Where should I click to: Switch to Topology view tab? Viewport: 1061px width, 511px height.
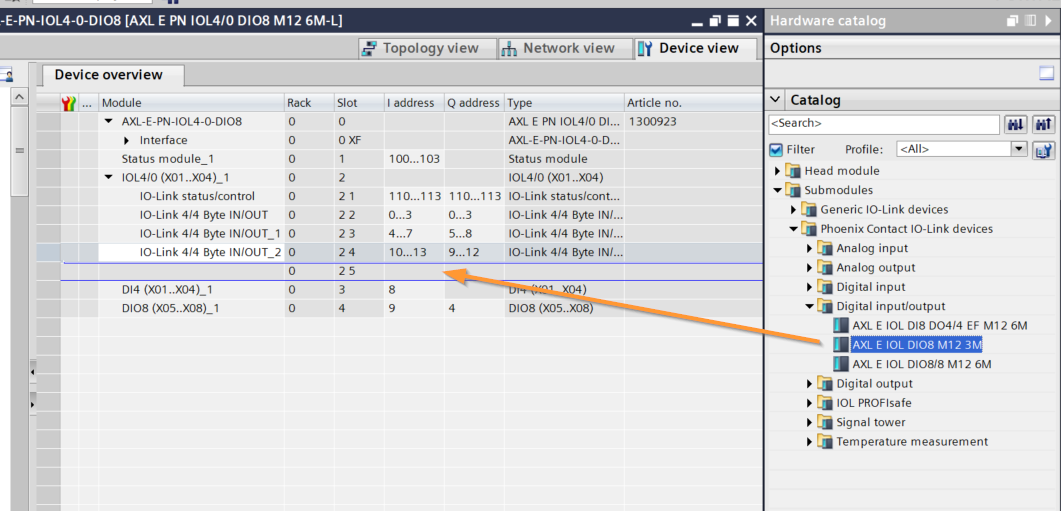click(x=420, y=48)
